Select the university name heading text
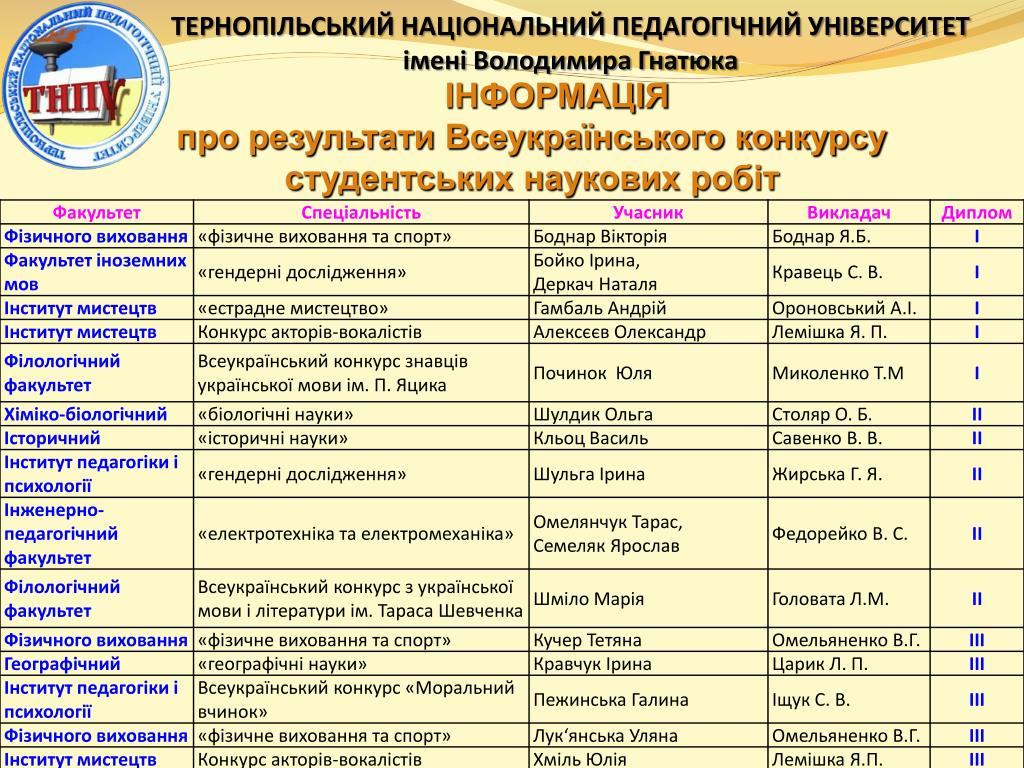Viewport: 1024px width, 768px height. pyautogui.click(x=570, y=27)
